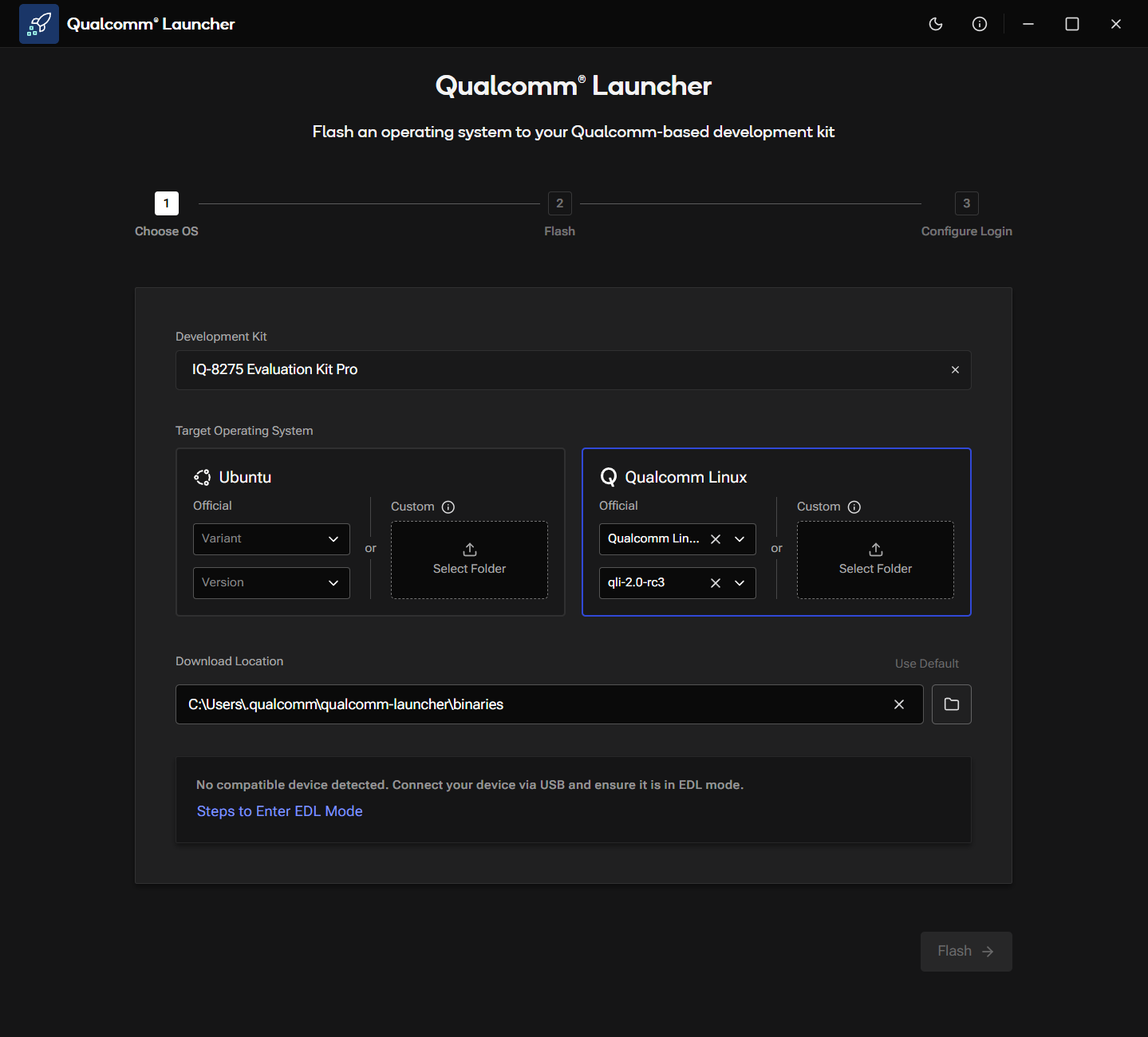Image resolution: width=1148 pixels, height=1037 pixels.
Task: Click the Flash button
Action: 966,952
